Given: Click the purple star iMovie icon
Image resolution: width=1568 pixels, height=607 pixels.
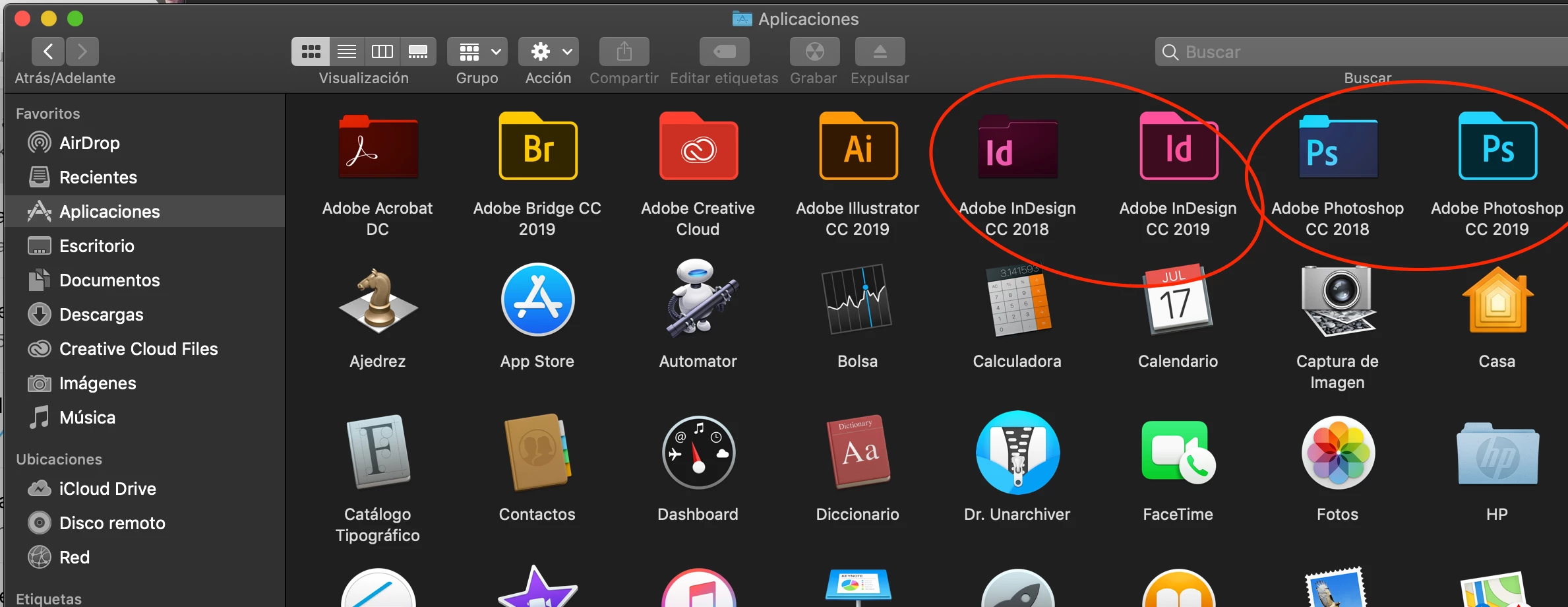Looking at the screenshot, I should (x=537, y=587).
